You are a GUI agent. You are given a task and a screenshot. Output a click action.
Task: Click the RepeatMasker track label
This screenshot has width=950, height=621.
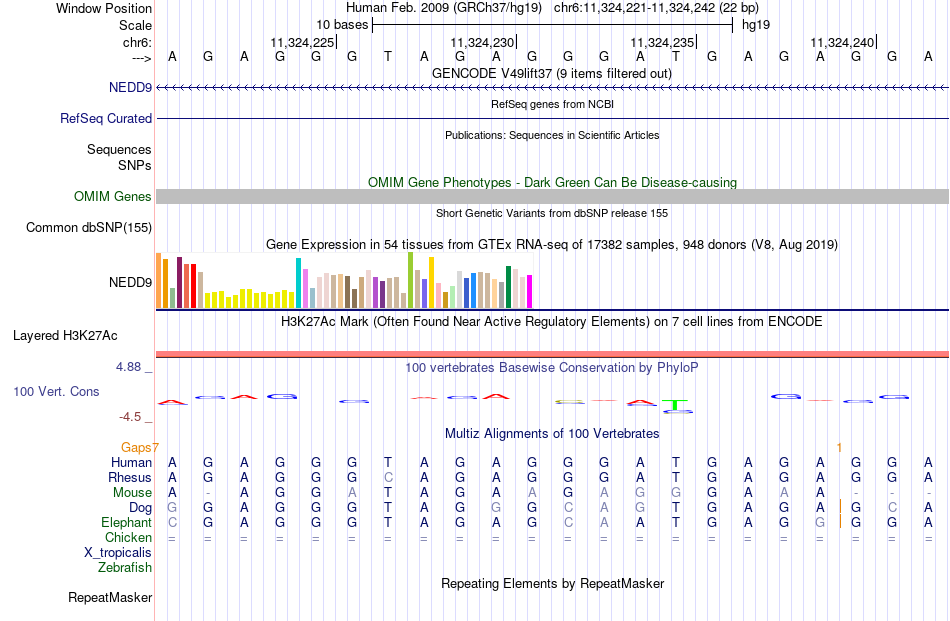pos(110,597)
